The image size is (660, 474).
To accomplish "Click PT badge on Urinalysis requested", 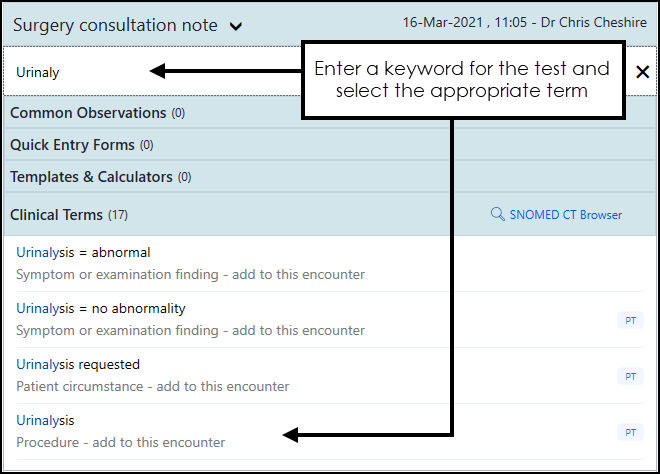I will 629,376.
